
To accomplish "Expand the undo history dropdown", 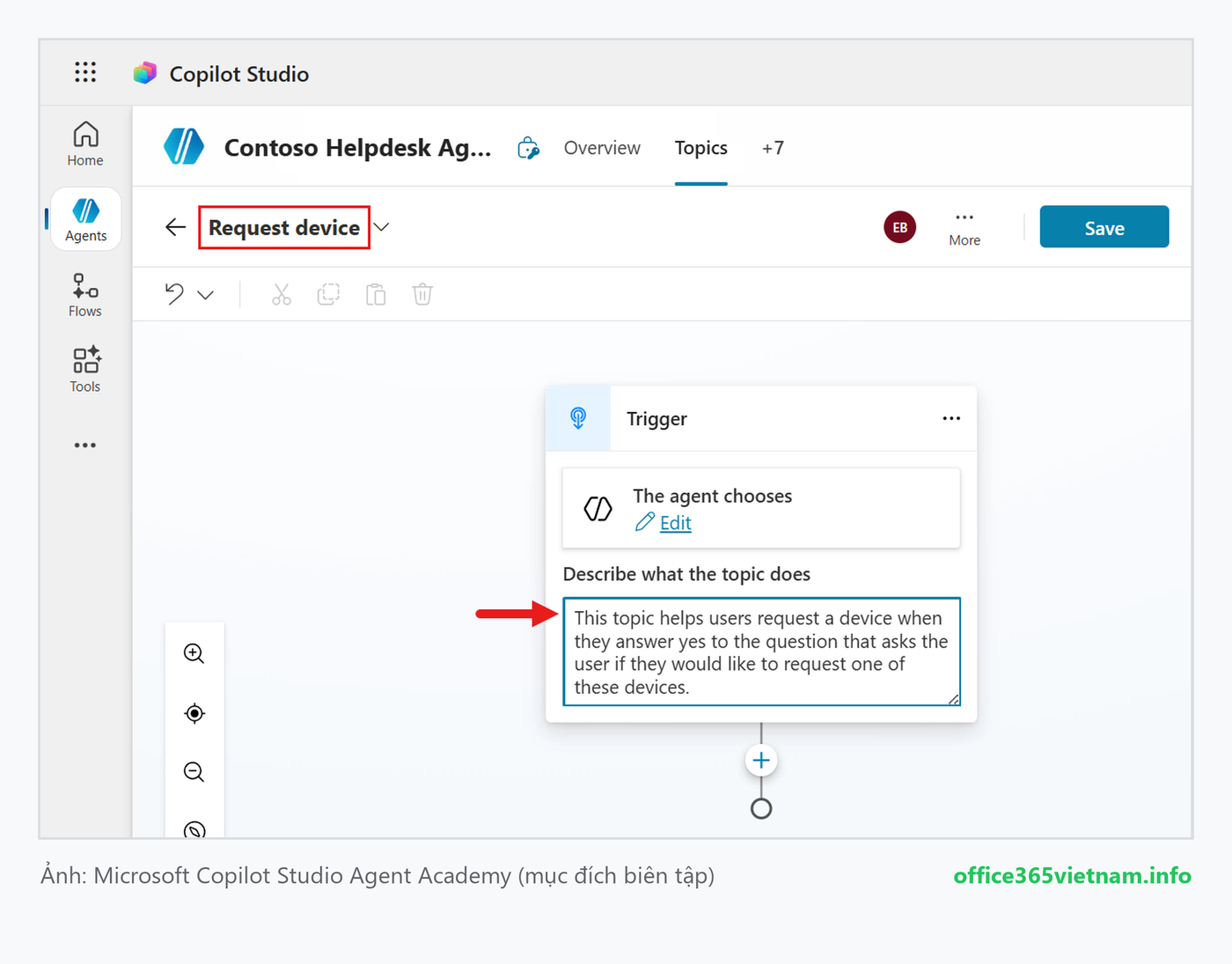I will pyautogui.click(x=206, y=295).
